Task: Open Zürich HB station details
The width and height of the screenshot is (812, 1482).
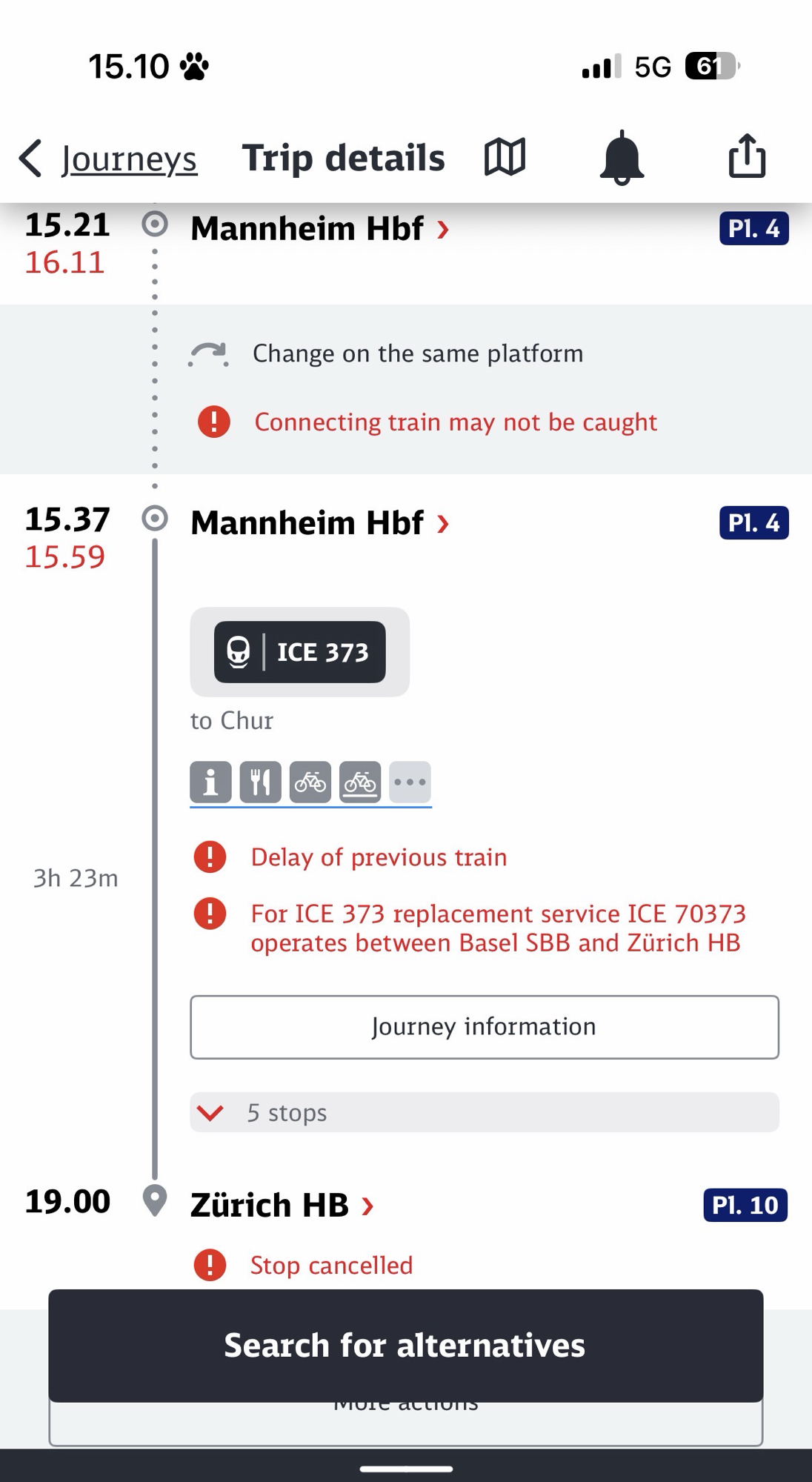Action: click(x=282, y=1205)
